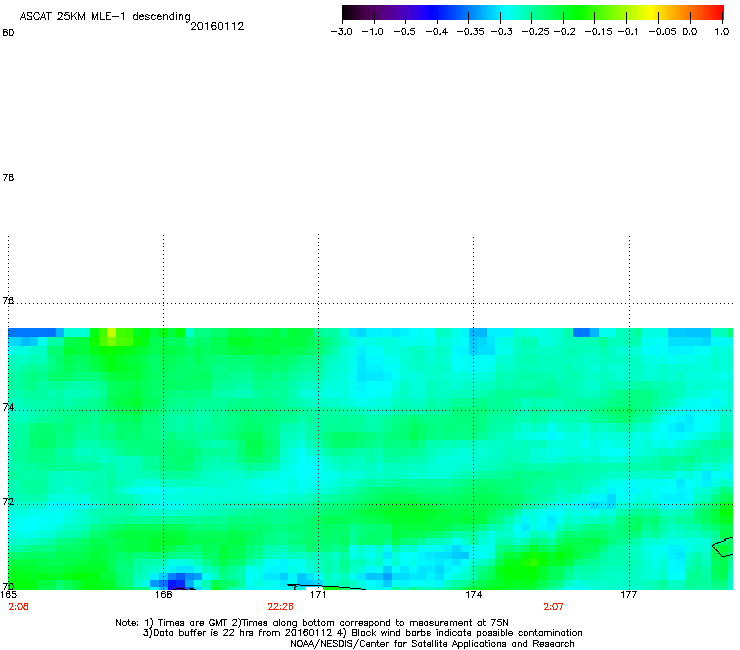Select the 20160112 date label under the title

tap(217, 26)
